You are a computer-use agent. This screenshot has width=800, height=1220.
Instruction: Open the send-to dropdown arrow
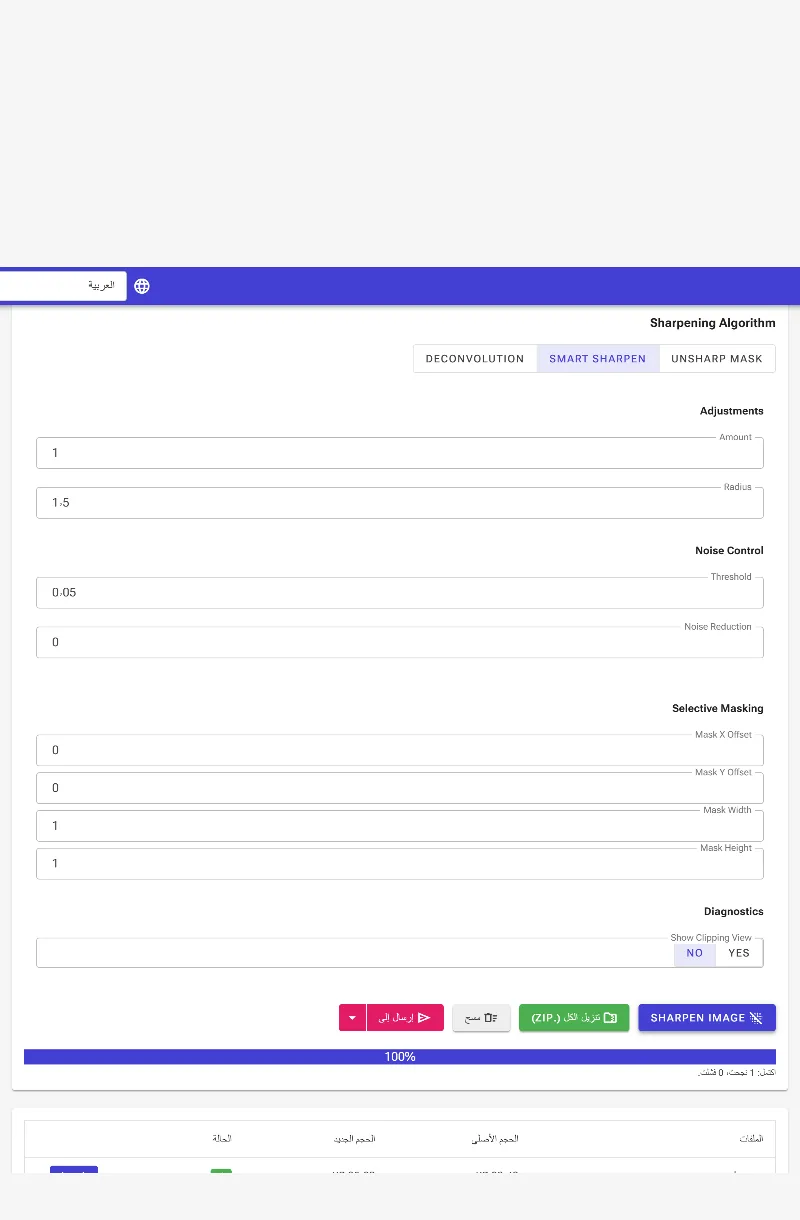(352, 1018)
